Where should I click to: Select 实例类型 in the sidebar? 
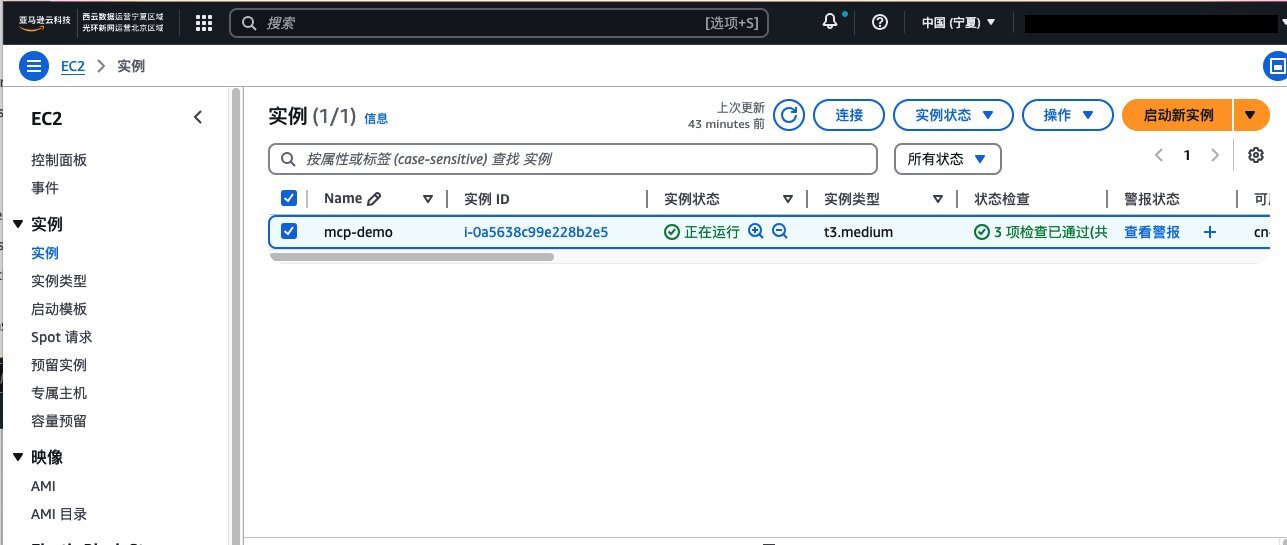pyautogui.click(x=59, y=281)
